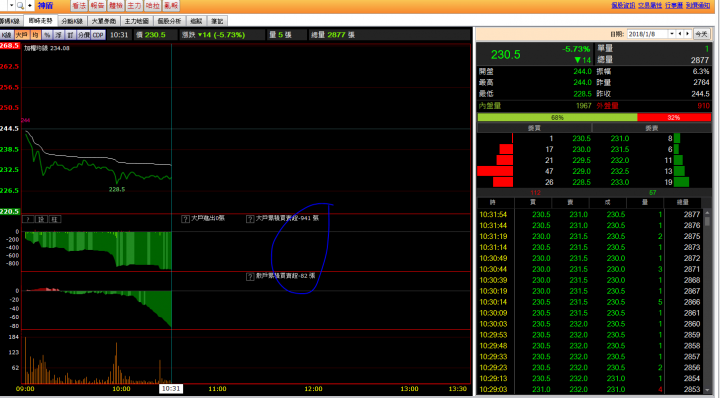This screenshot has height=398, width=720.
Task: Select the 10:30:14 trade row
Action: [x=590, y=302]
